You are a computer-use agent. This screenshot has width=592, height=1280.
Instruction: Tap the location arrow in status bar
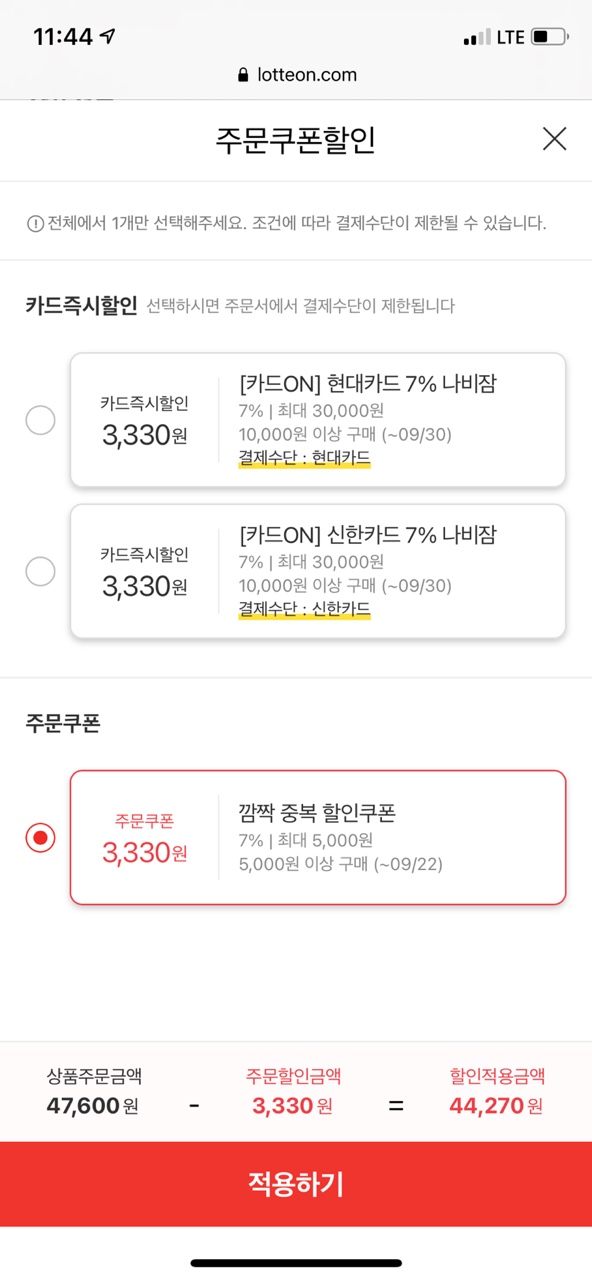108,37
